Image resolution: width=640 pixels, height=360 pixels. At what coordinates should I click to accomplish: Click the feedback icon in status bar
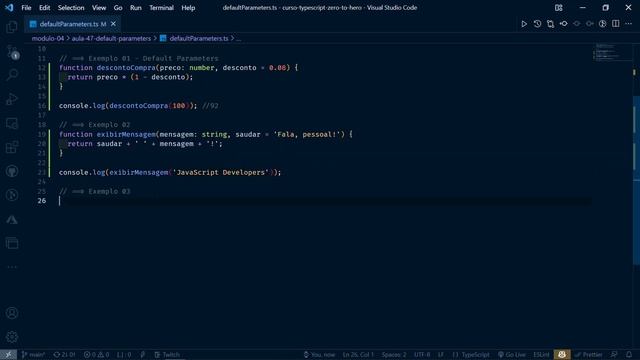click(614, 355)
